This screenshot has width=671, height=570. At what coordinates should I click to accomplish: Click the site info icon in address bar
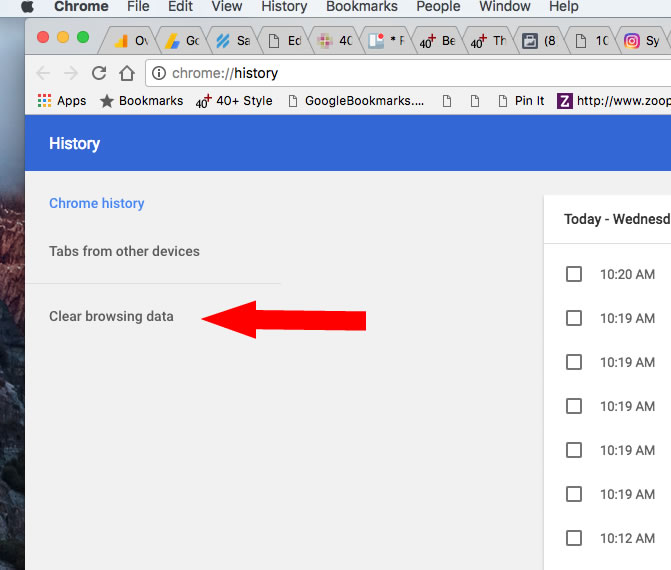tap(159, 73)
